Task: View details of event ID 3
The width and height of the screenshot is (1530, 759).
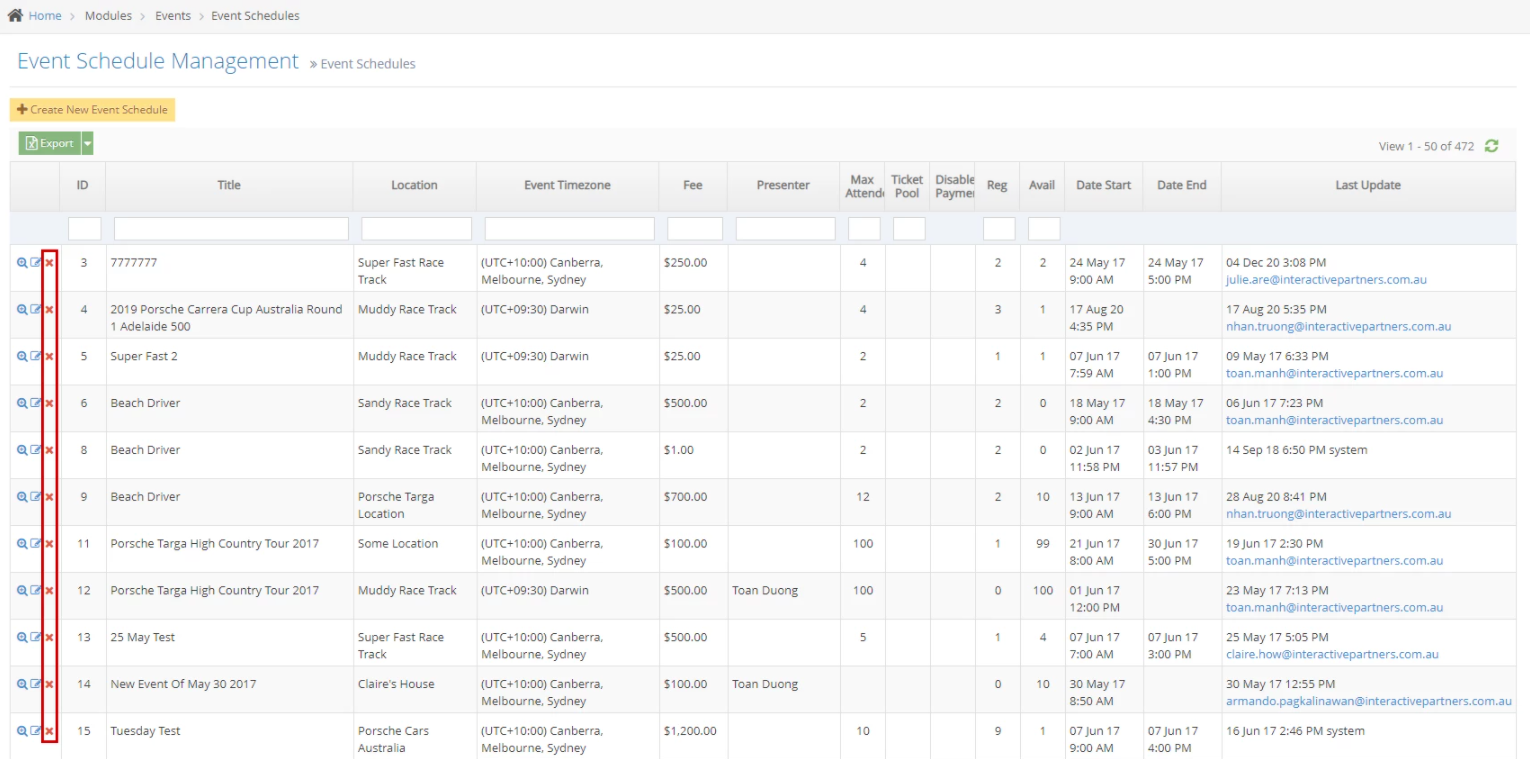Action: point(22,263)
